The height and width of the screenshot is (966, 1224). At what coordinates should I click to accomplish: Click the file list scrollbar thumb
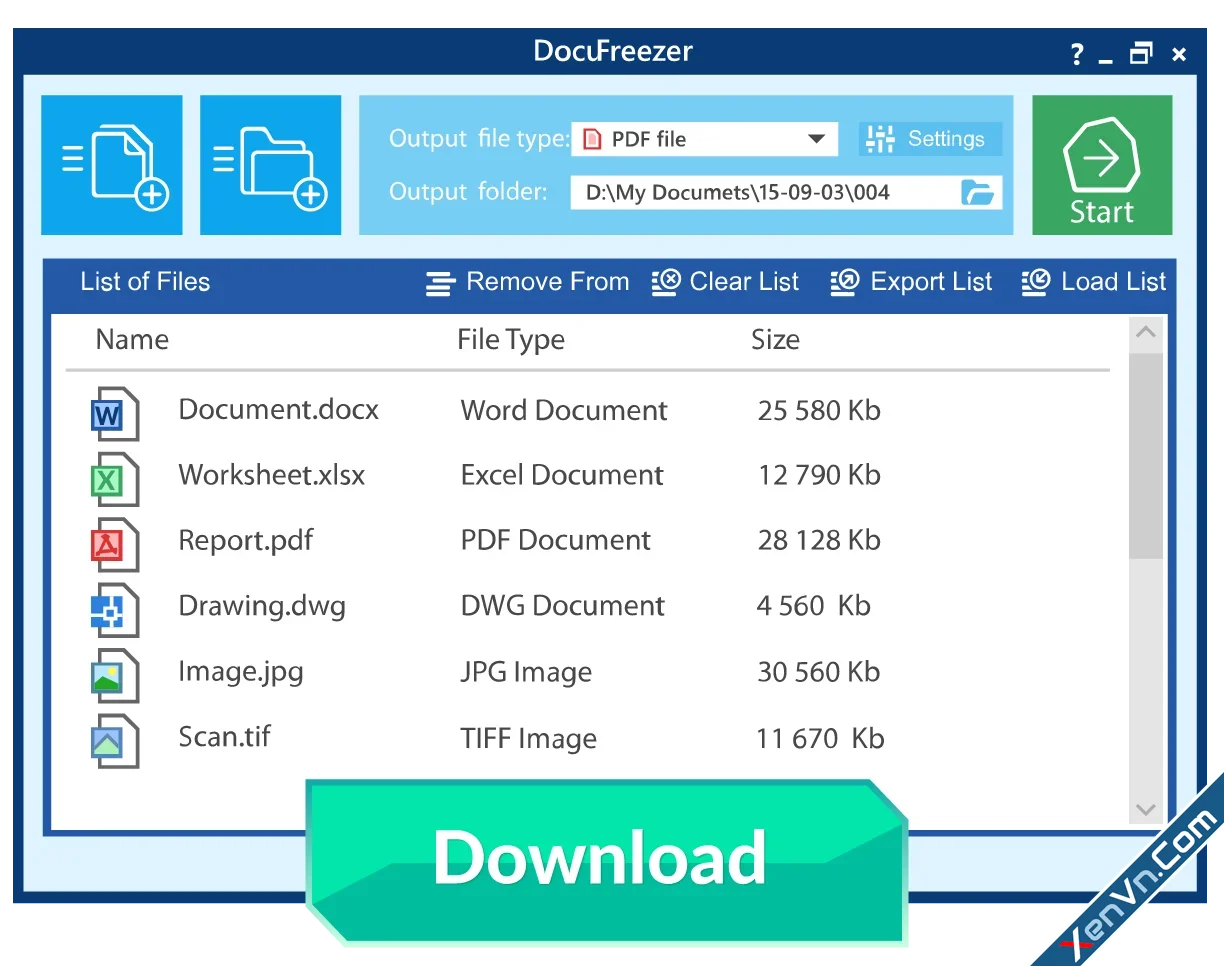tap(1146, 456)
